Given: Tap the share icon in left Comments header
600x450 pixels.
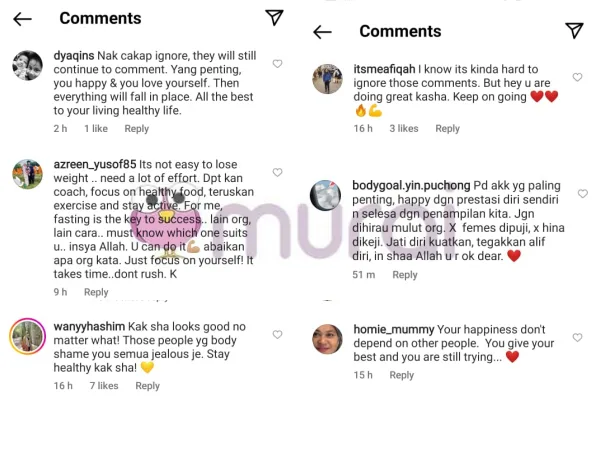Looking at the screenshot, I should pos(274,18).
